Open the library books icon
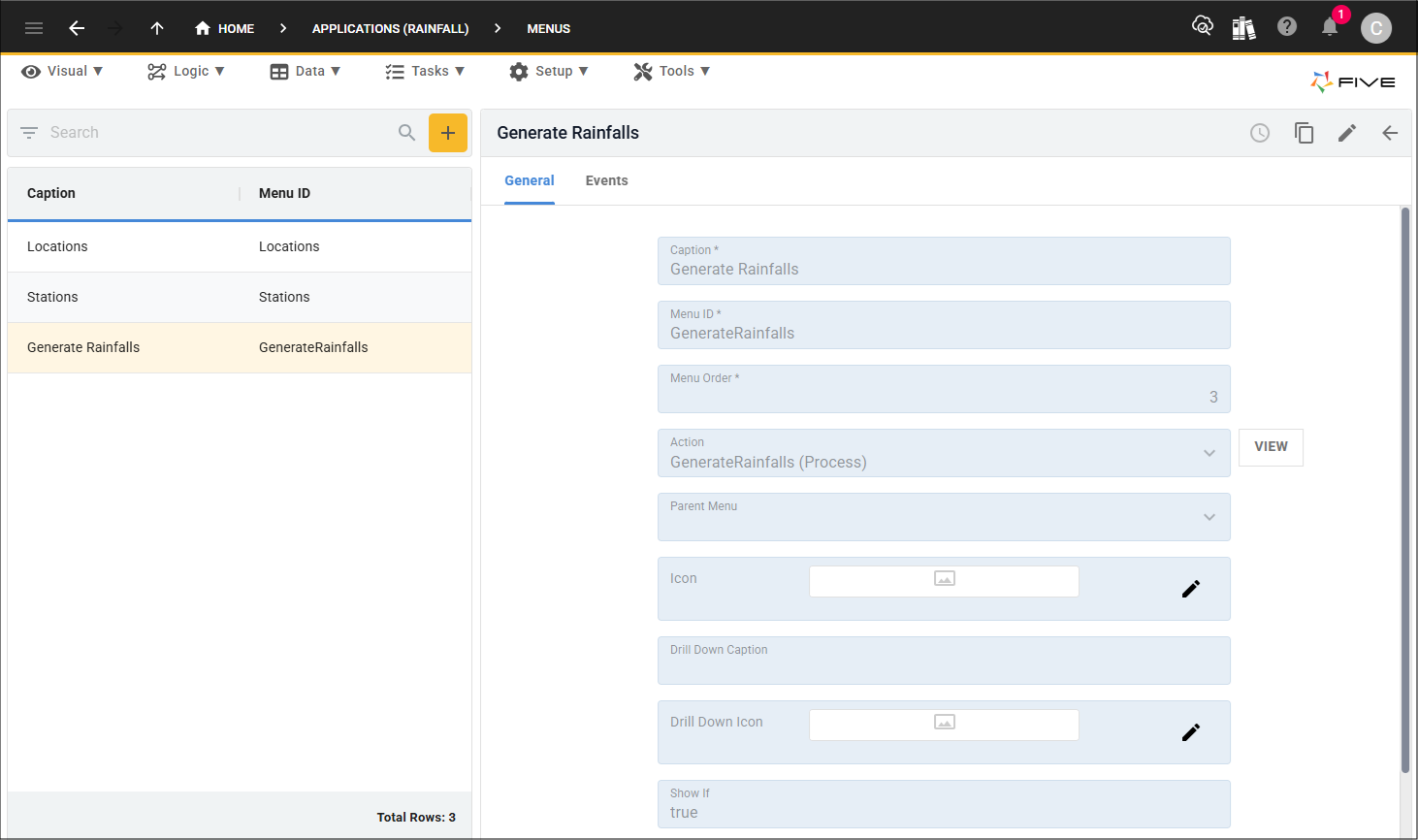 coord(1243,27)
